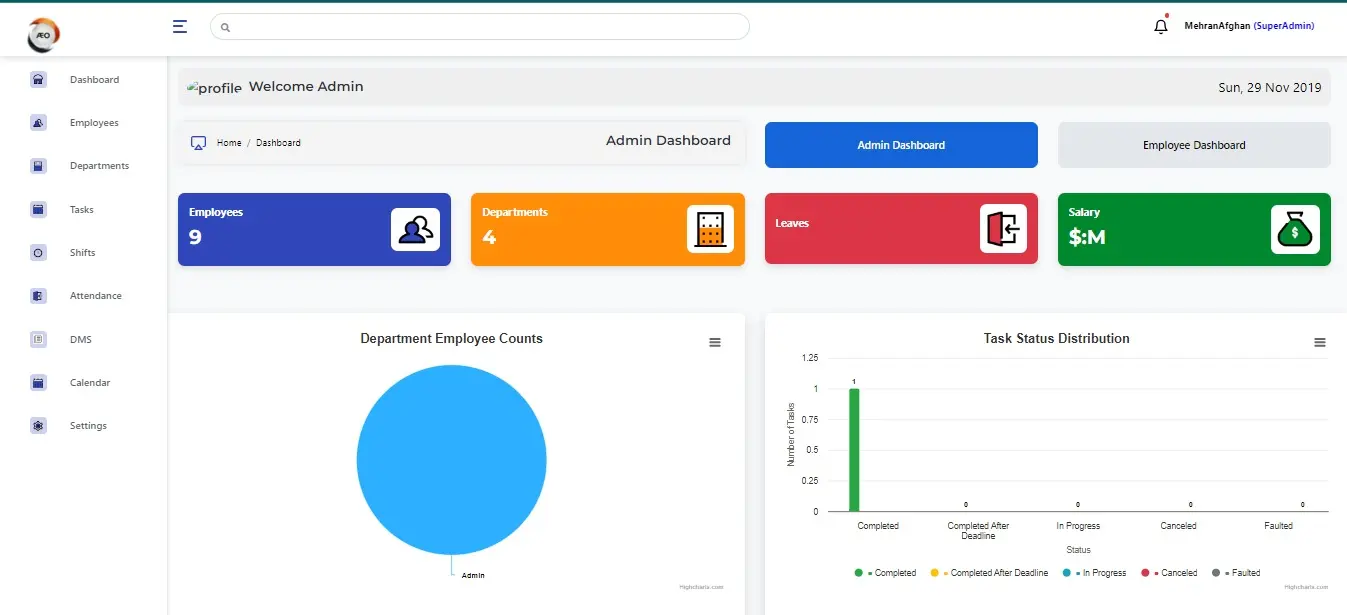
Task: Click the Employees card people icon
Action: tap(415, 230)
